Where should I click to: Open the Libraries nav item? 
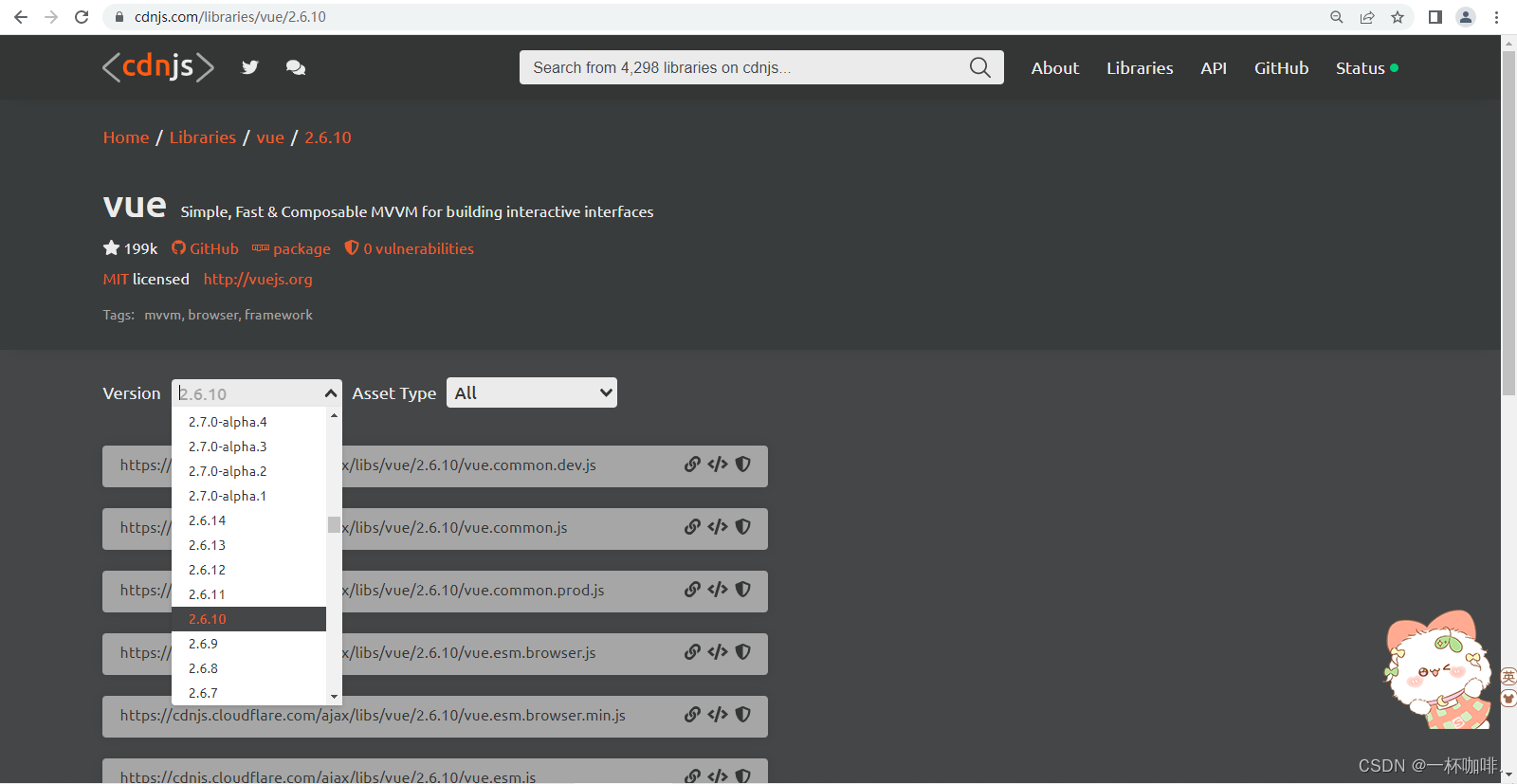tap(1140, 68)
